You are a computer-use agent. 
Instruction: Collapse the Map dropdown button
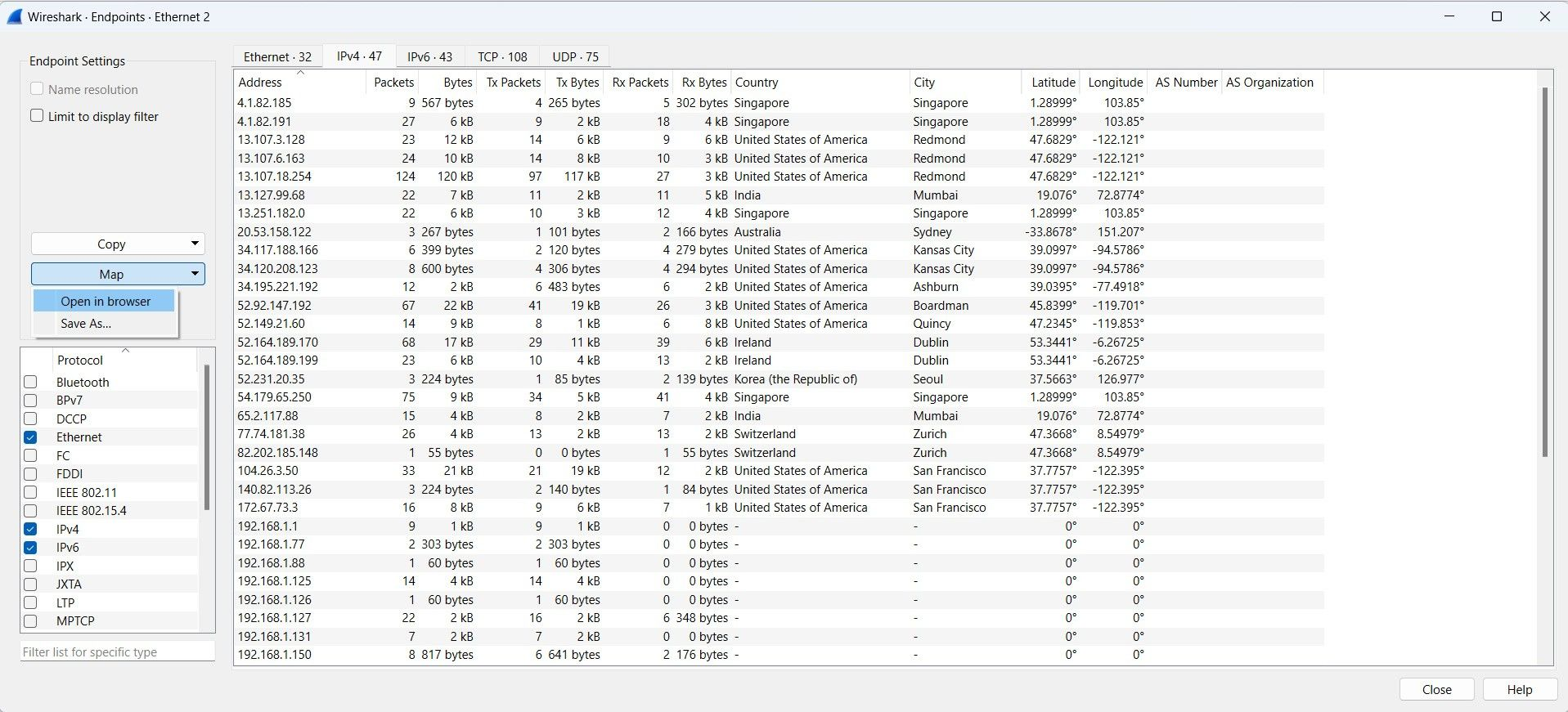tap(195, 274)
